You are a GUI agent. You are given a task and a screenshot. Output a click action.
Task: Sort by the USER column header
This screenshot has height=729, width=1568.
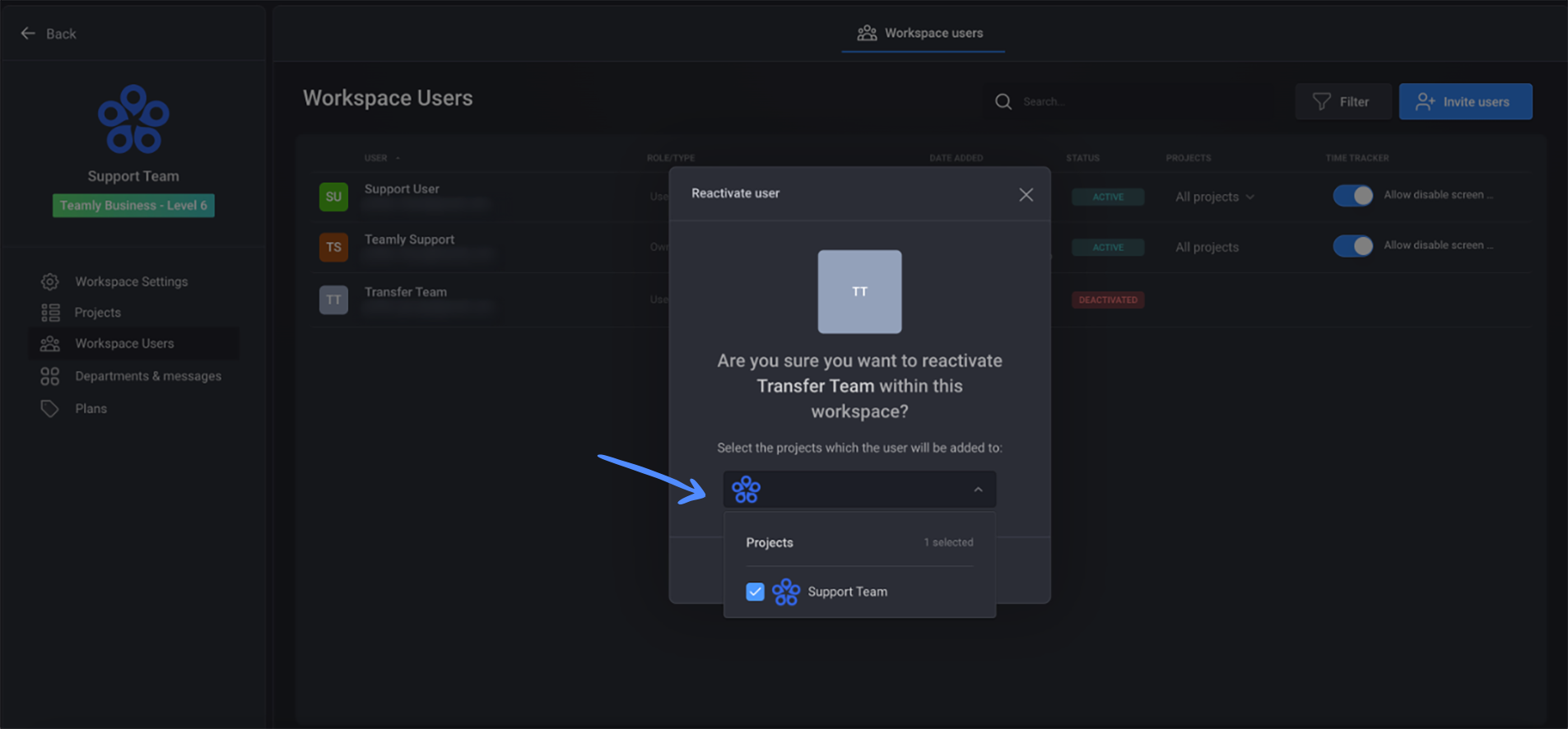click(375, 158)
